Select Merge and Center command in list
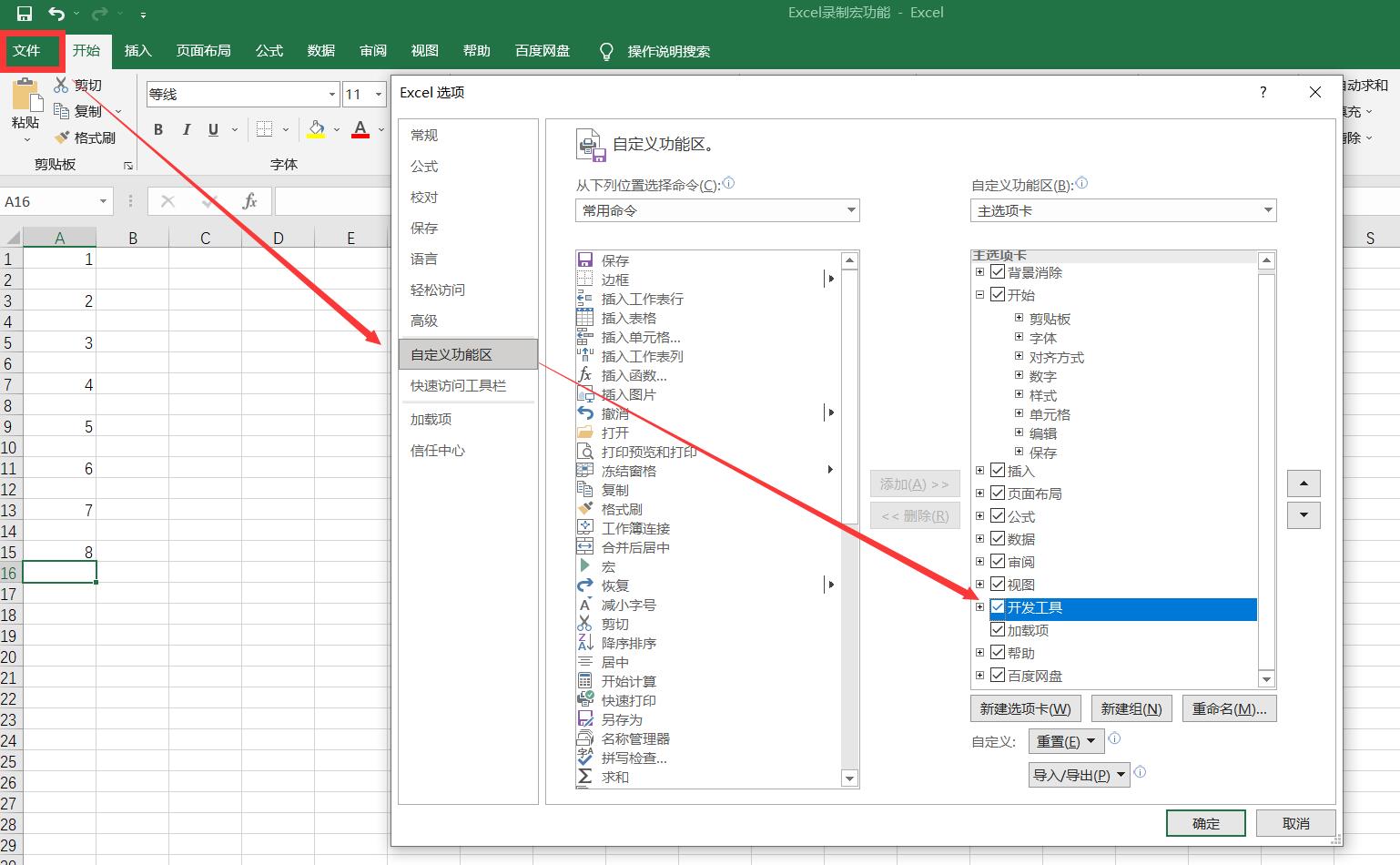Viewport: 1400px width, 865px height. tap(635, 547)
